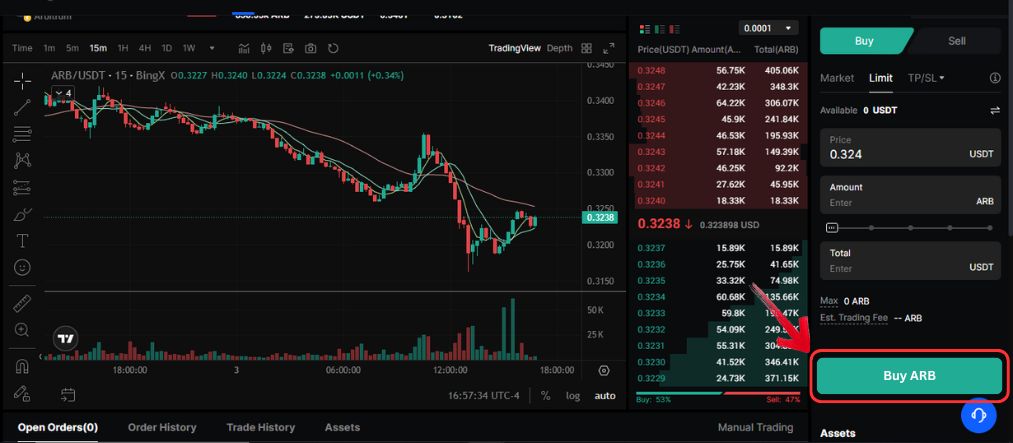Screen dimensions: 1013x443
Task: Click the reset chart circular arrow
Action: pyautogui.click(x=333, y=48)
